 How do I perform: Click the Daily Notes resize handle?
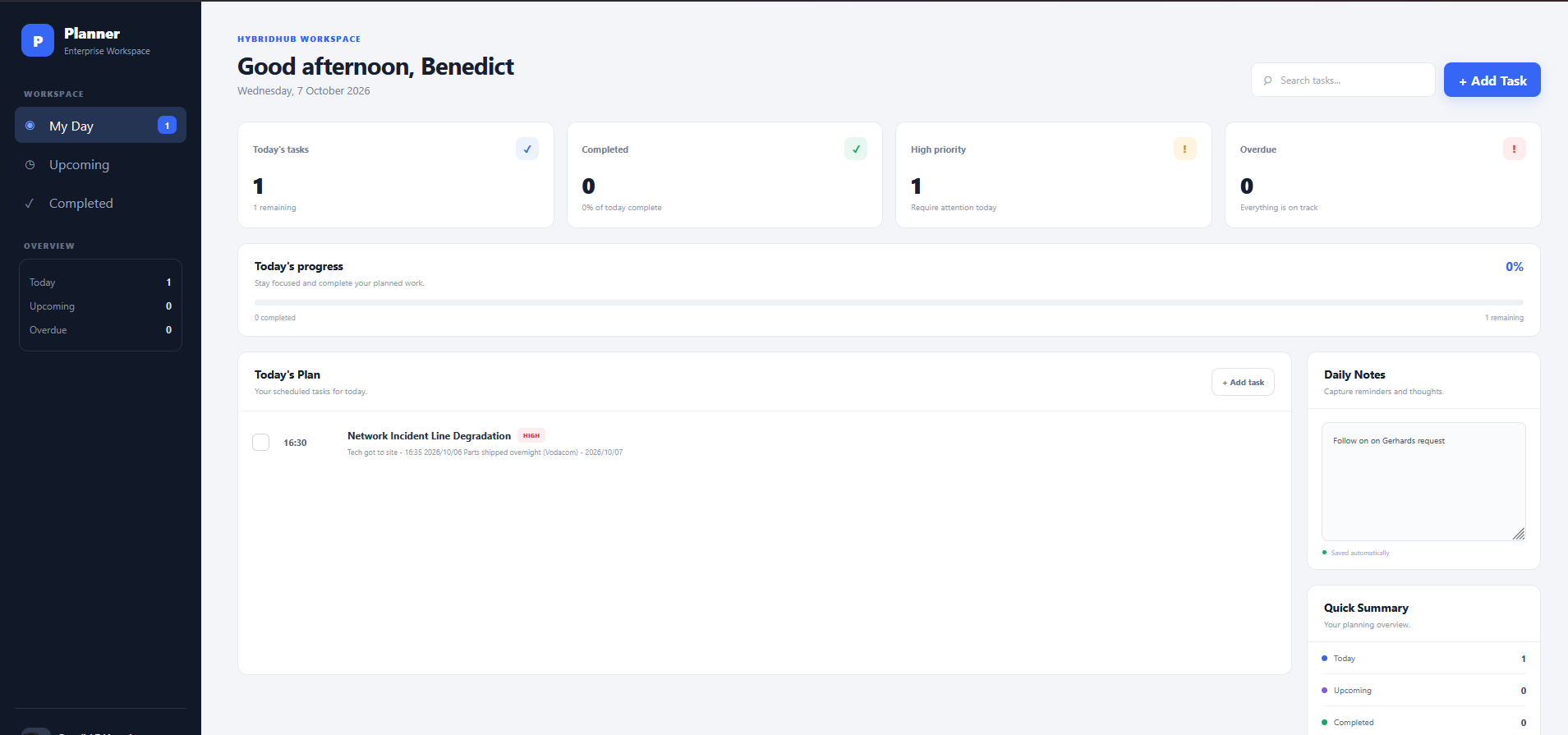tap(1519, 534)
